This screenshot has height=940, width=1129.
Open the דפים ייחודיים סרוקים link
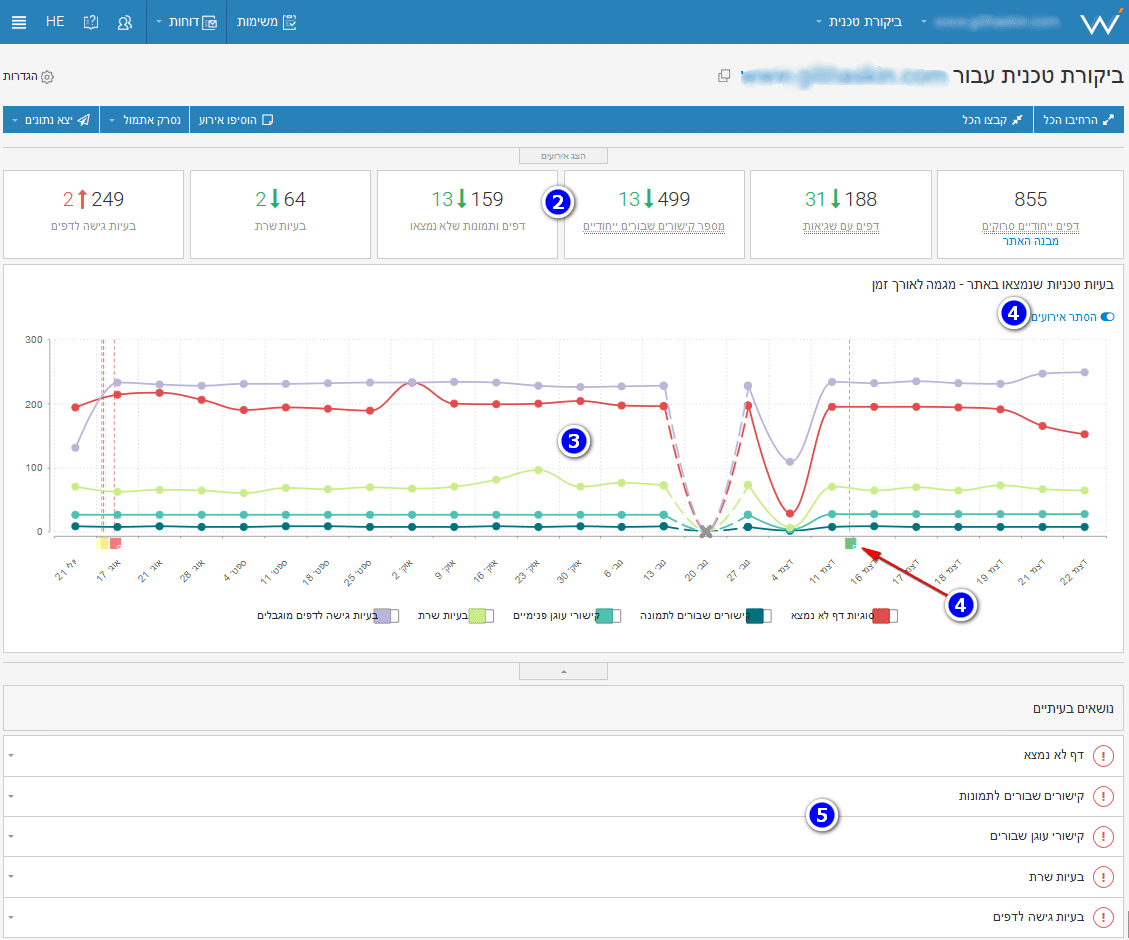tap(1030, 227)
